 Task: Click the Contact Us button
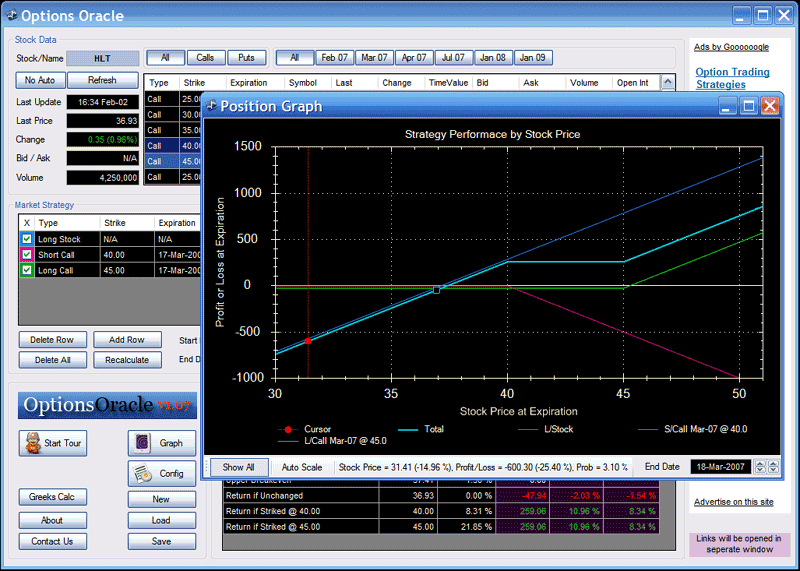(x=53, y=541)
